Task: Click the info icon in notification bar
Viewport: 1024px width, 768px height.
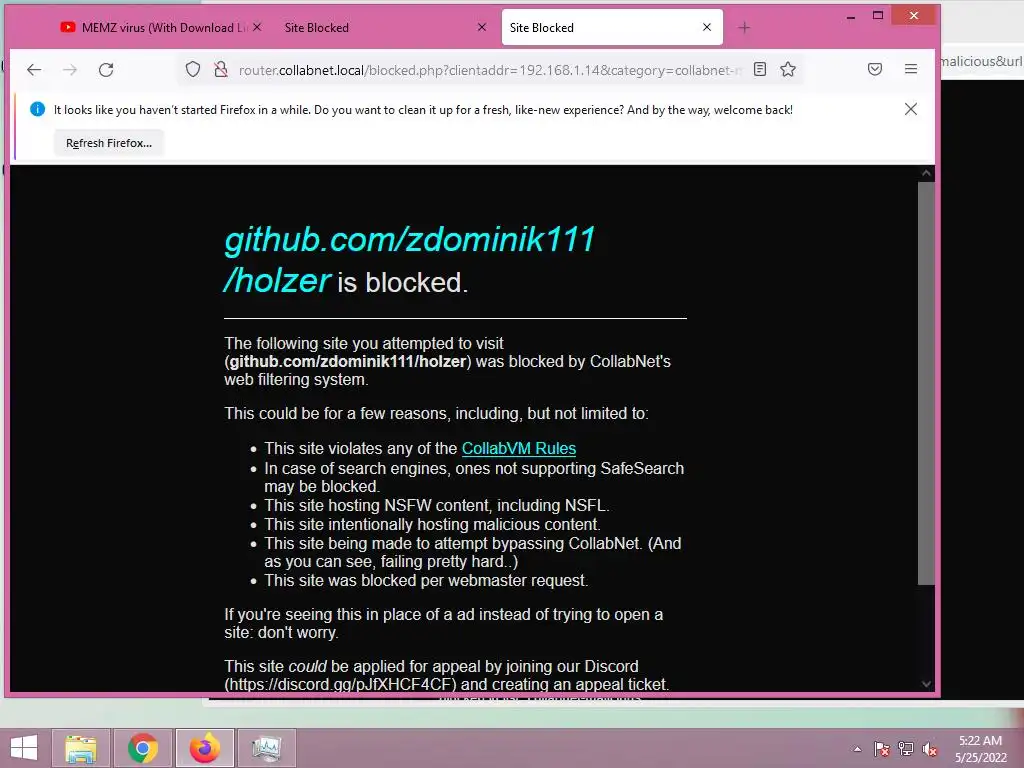Action: tap(37, 109)
